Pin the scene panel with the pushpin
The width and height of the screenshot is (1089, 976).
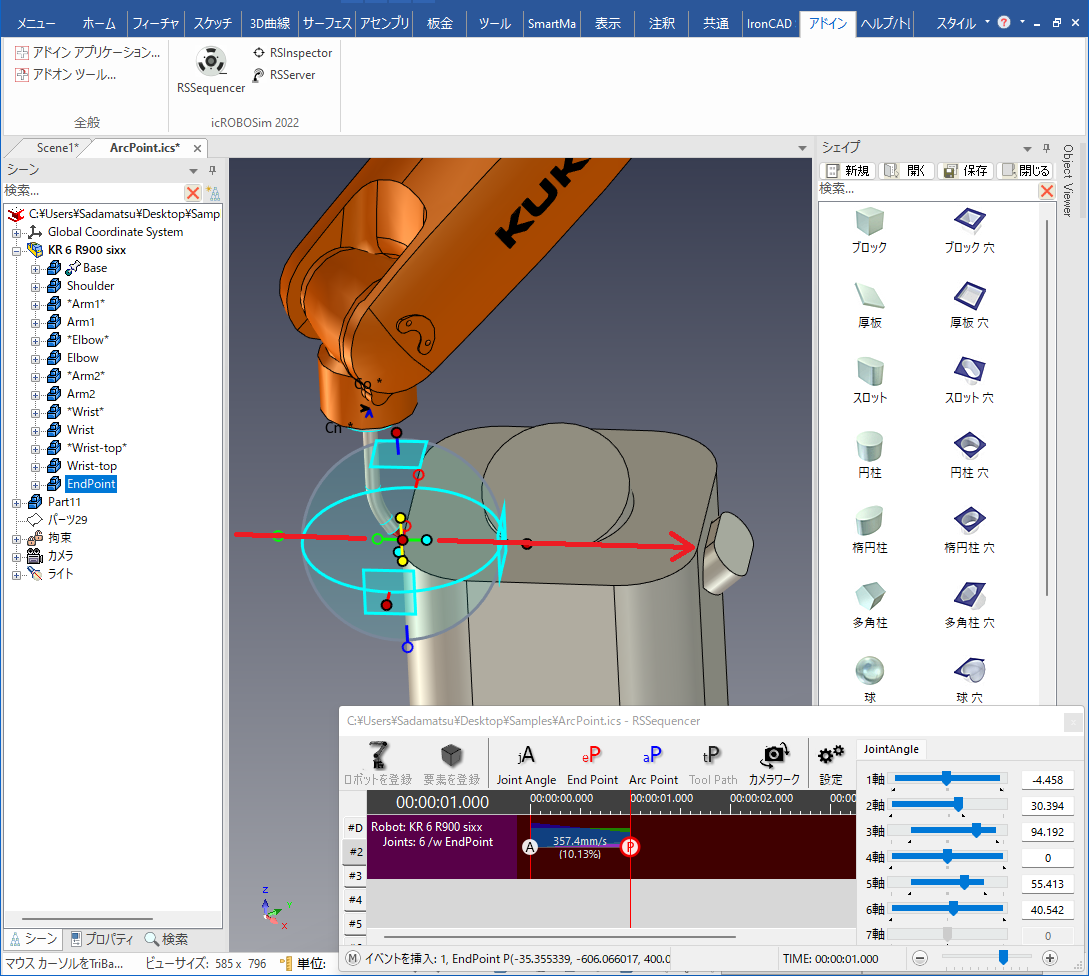click(213, 170)
